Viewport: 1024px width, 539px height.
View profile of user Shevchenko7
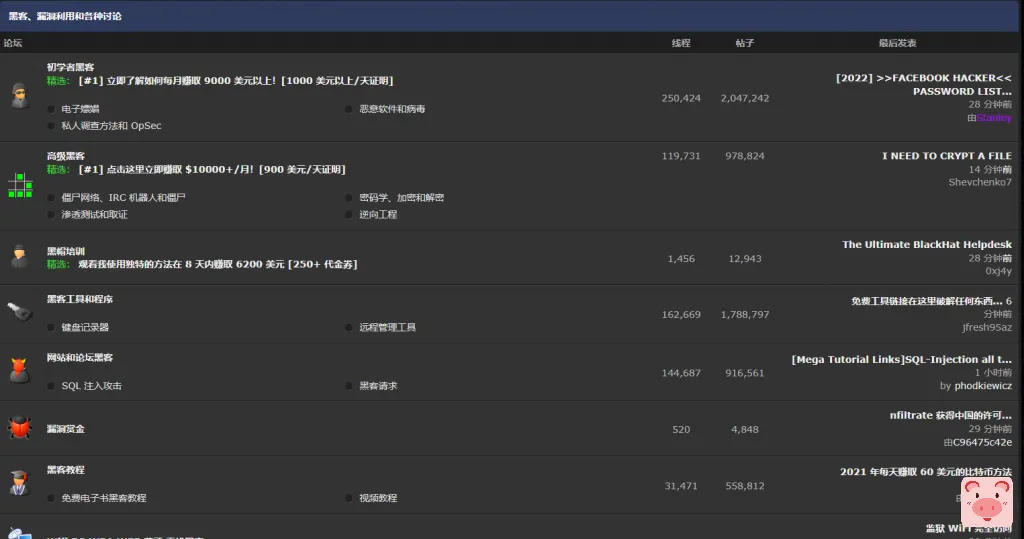pos(980,182)
